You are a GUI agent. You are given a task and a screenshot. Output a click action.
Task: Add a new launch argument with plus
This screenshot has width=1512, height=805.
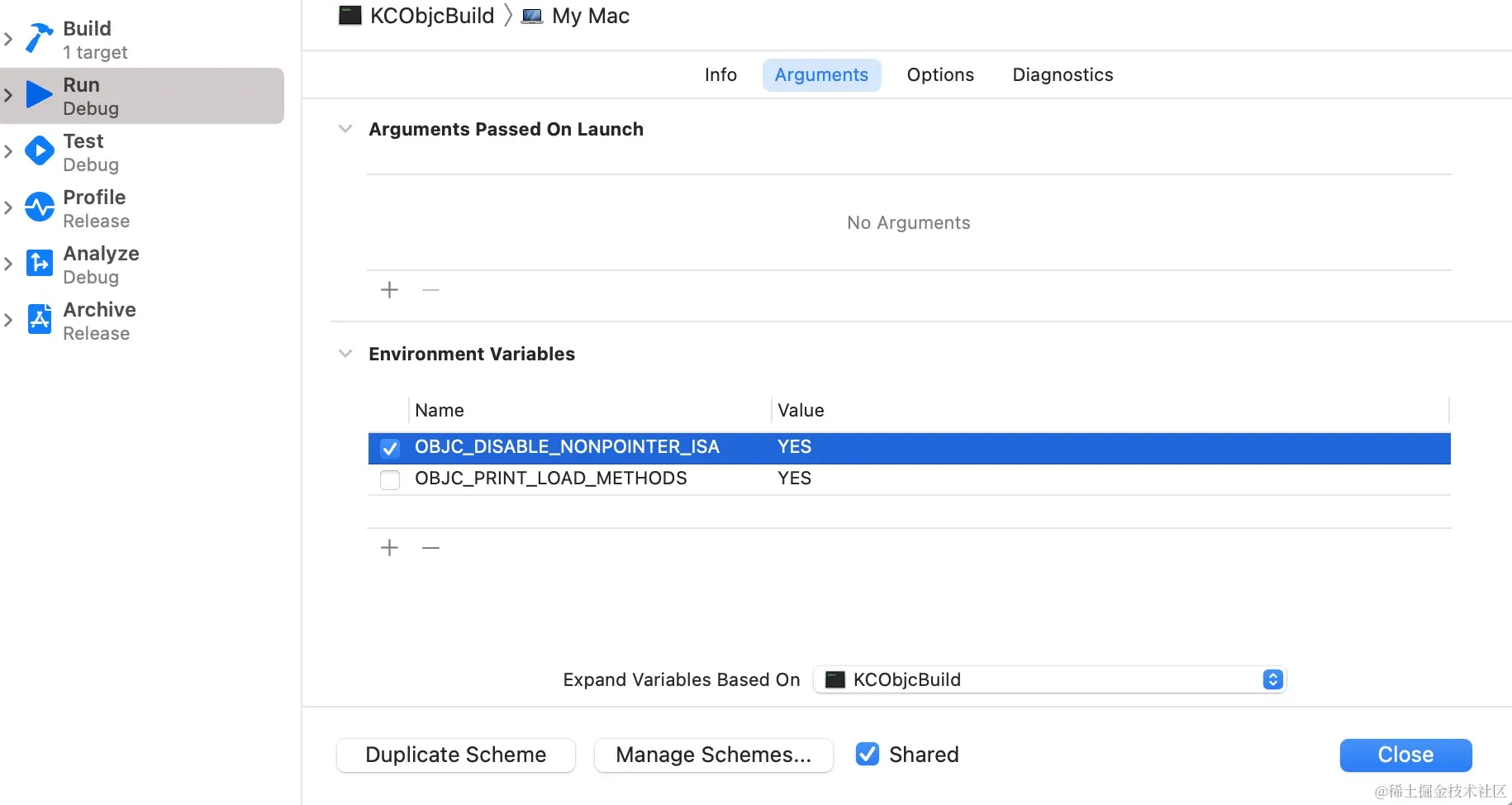[x=389, y=290]
